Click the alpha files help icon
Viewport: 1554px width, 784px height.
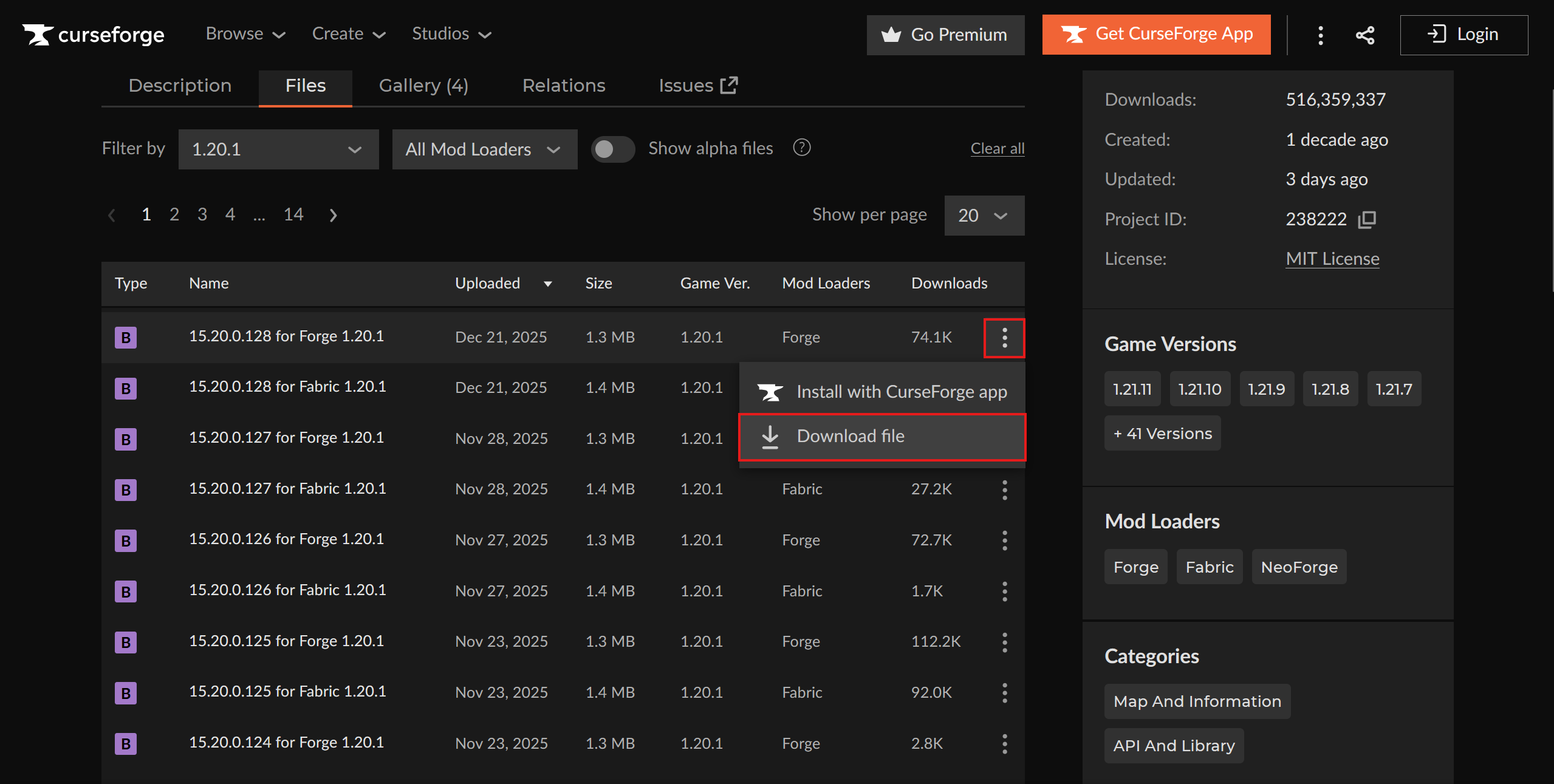(801, 148)
